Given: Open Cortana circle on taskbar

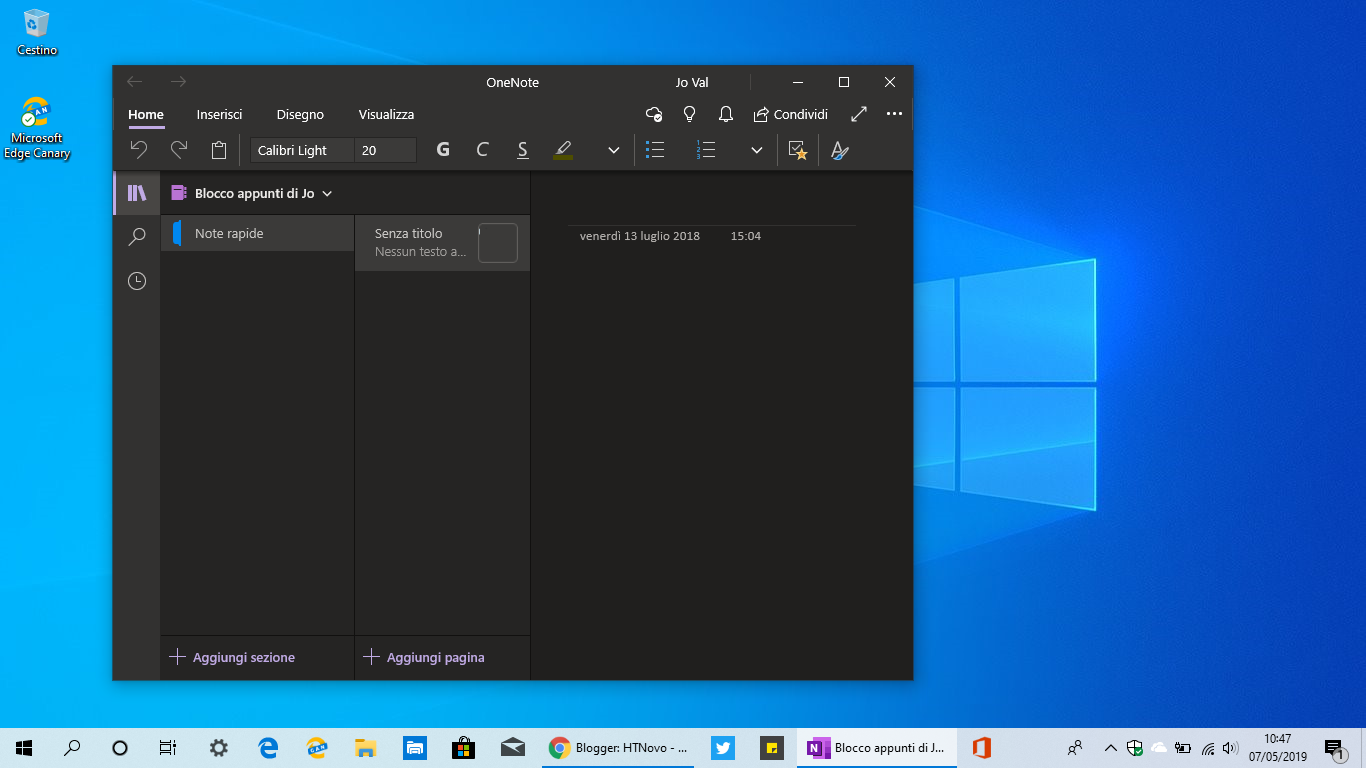Looking at the screenshot, I should 120,747.
